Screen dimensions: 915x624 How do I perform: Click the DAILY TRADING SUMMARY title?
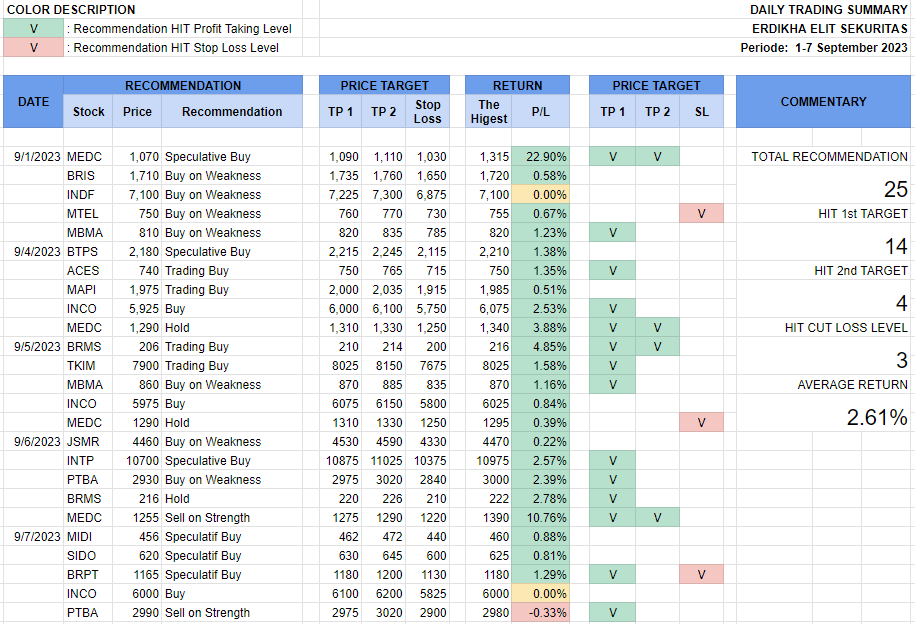click(828, 10)
